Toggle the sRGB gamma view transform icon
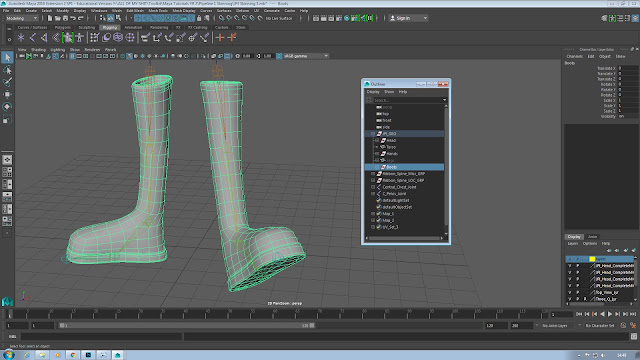640x360 pixels. tap(279, 56)
